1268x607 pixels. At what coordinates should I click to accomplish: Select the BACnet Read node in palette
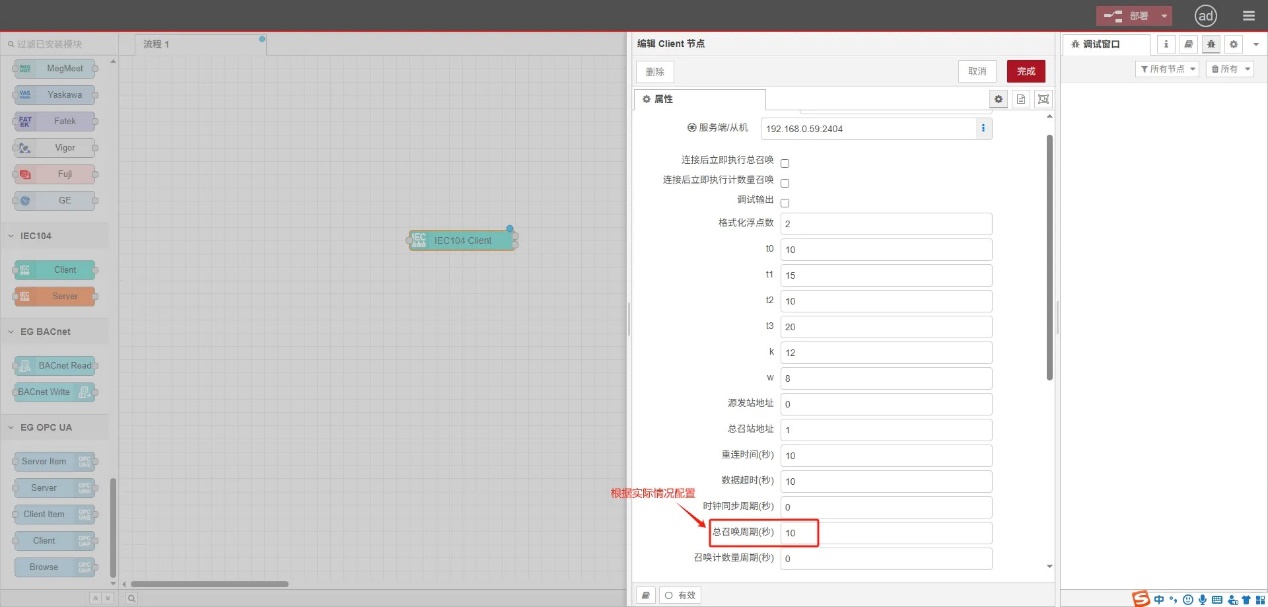tap(55, 365)
